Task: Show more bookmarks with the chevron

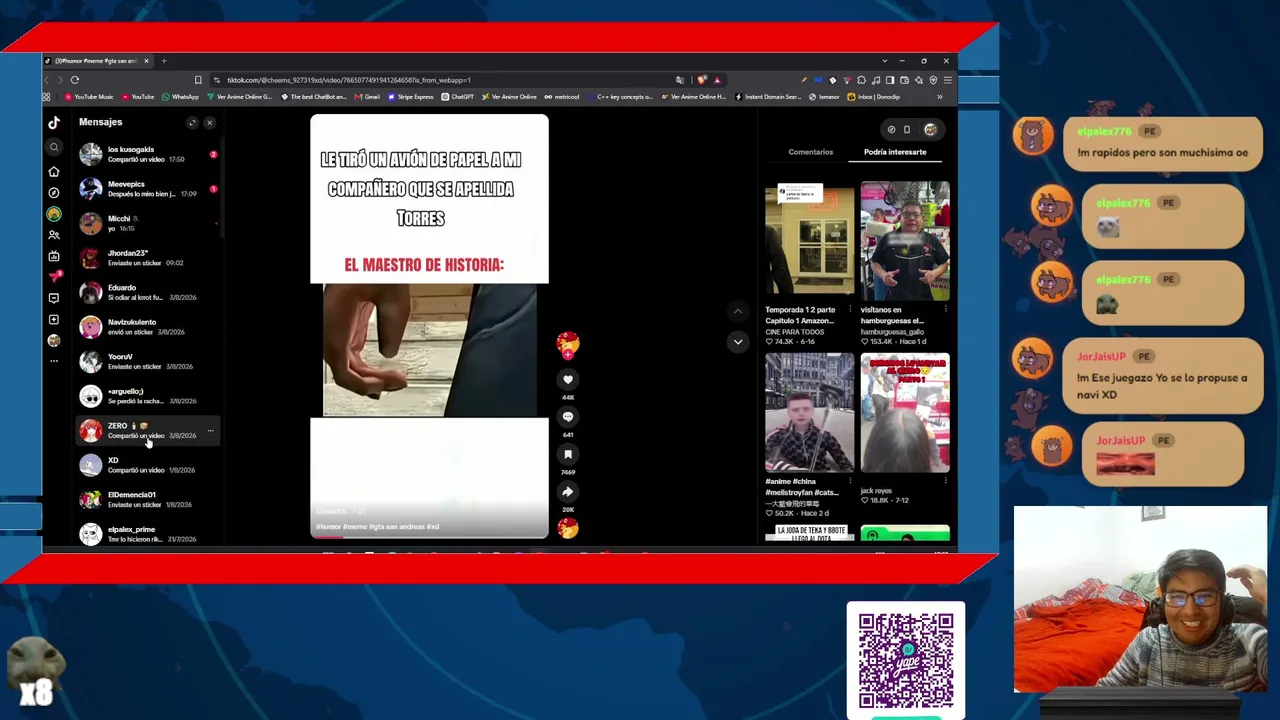Action: pyautogui.click(x=939, y=97)
